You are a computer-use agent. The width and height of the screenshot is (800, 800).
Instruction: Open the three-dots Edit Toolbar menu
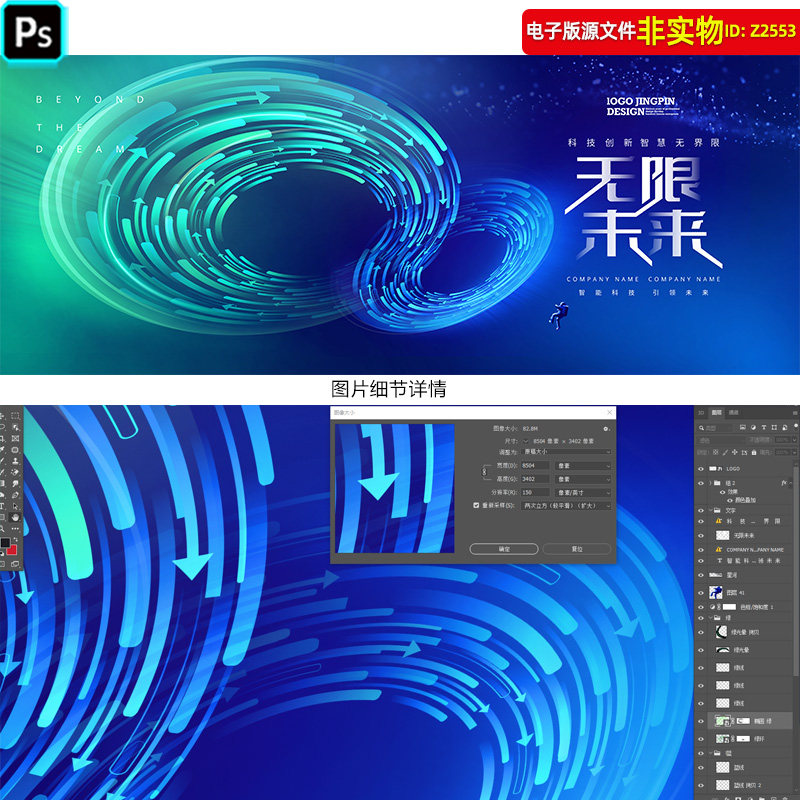pos(15,529)
